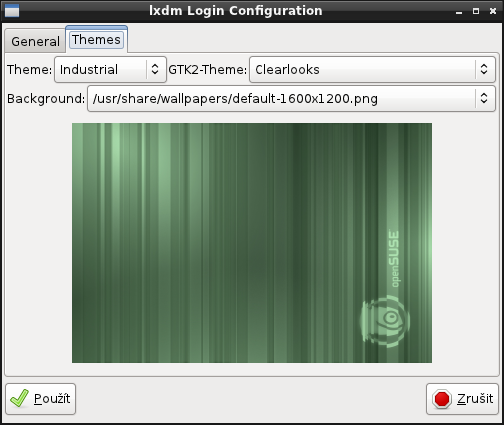
Task: Click the arrows on the Theme combo box
Action: pyautogui.click(x=155, y=69)
